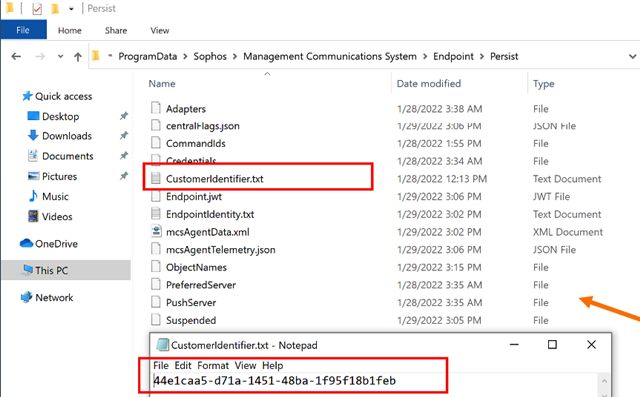Select the PushServer file icon
The width and height of the screenshot is (640, 397).
[x=156, y=302]
